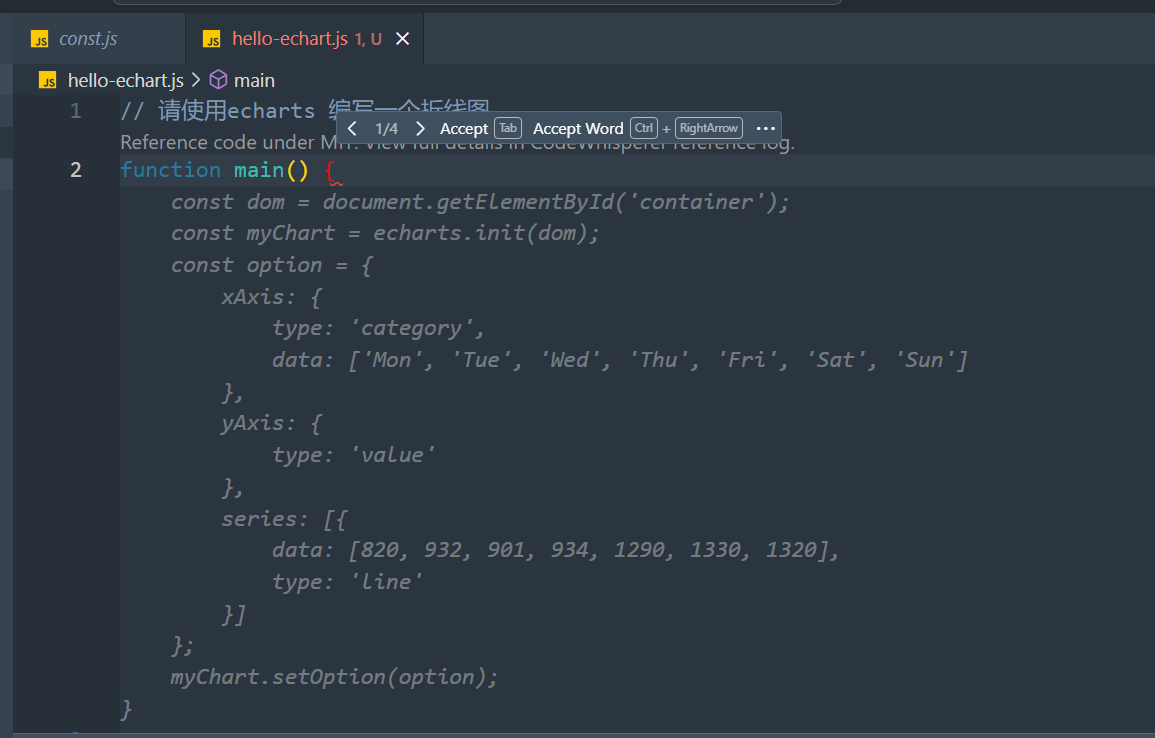The height and width of the screenshot is (738, 1155).
Task: Click the getElementById('container') suggestion line
Action: click(x=480, y=202)
